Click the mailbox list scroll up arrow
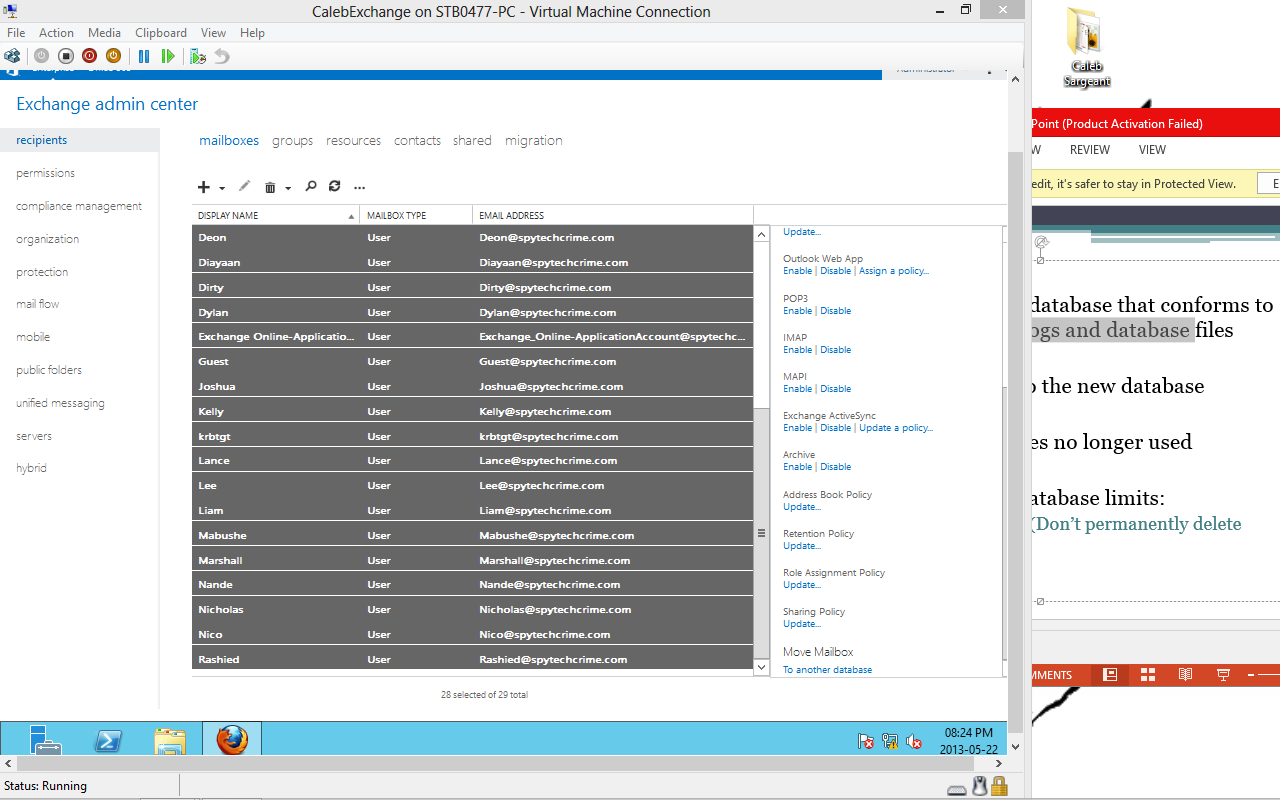This screenshot has width=1280, height=800. click(x=761, y=235)
